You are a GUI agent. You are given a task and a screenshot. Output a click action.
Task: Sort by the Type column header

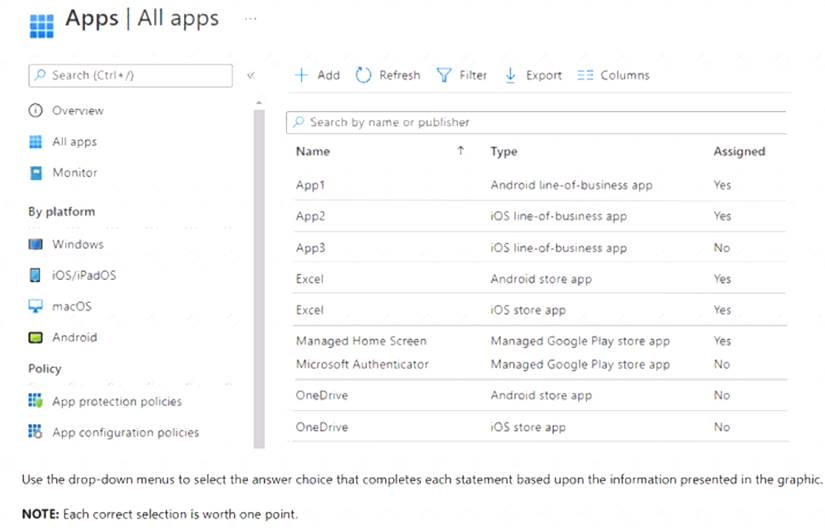[x=504, y=151]
